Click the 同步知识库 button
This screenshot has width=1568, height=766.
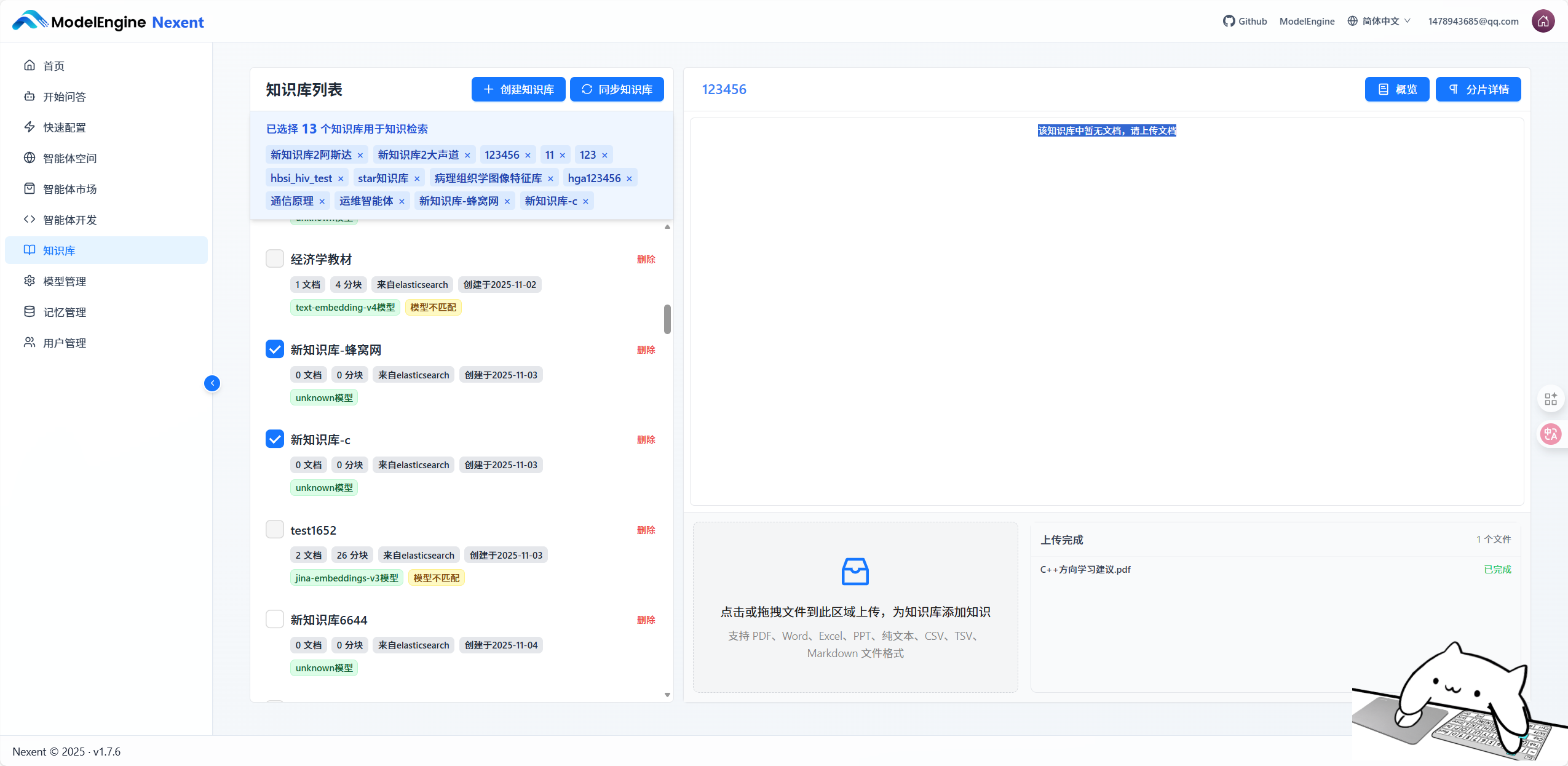616,89
